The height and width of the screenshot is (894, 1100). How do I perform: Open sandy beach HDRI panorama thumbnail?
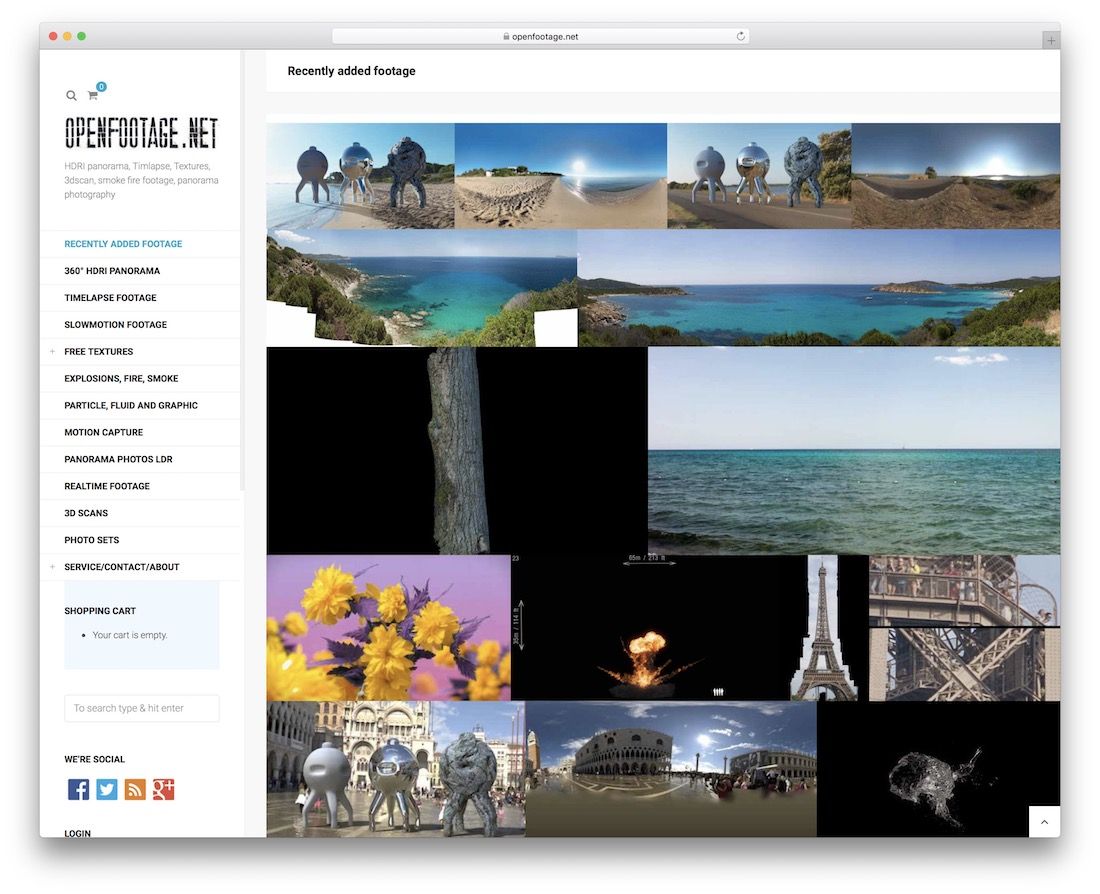[x=561, y=176]
